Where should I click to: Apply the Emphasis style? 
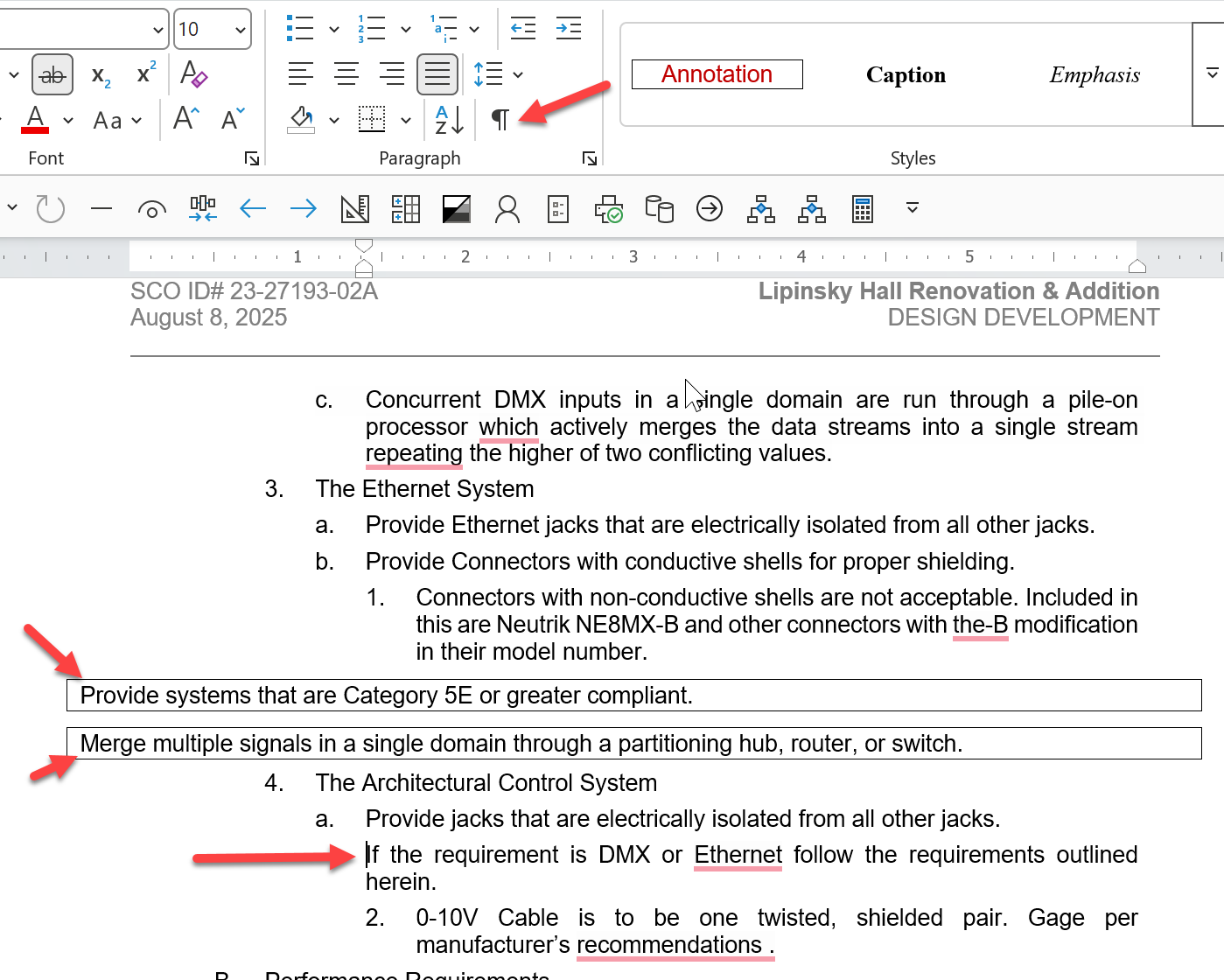click(x=1095, y=75)
